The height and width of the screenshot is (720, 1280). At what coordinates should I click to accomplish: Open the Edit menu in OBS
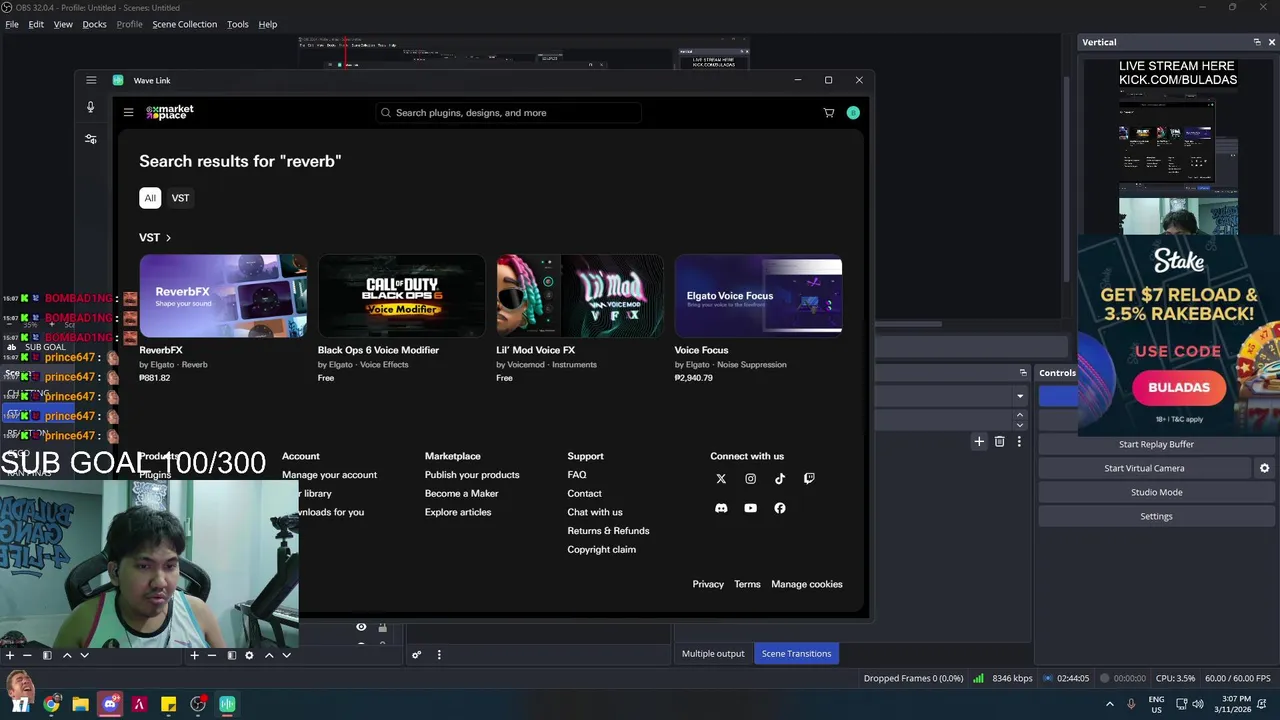pyautogui.click(x=36, y=24)
